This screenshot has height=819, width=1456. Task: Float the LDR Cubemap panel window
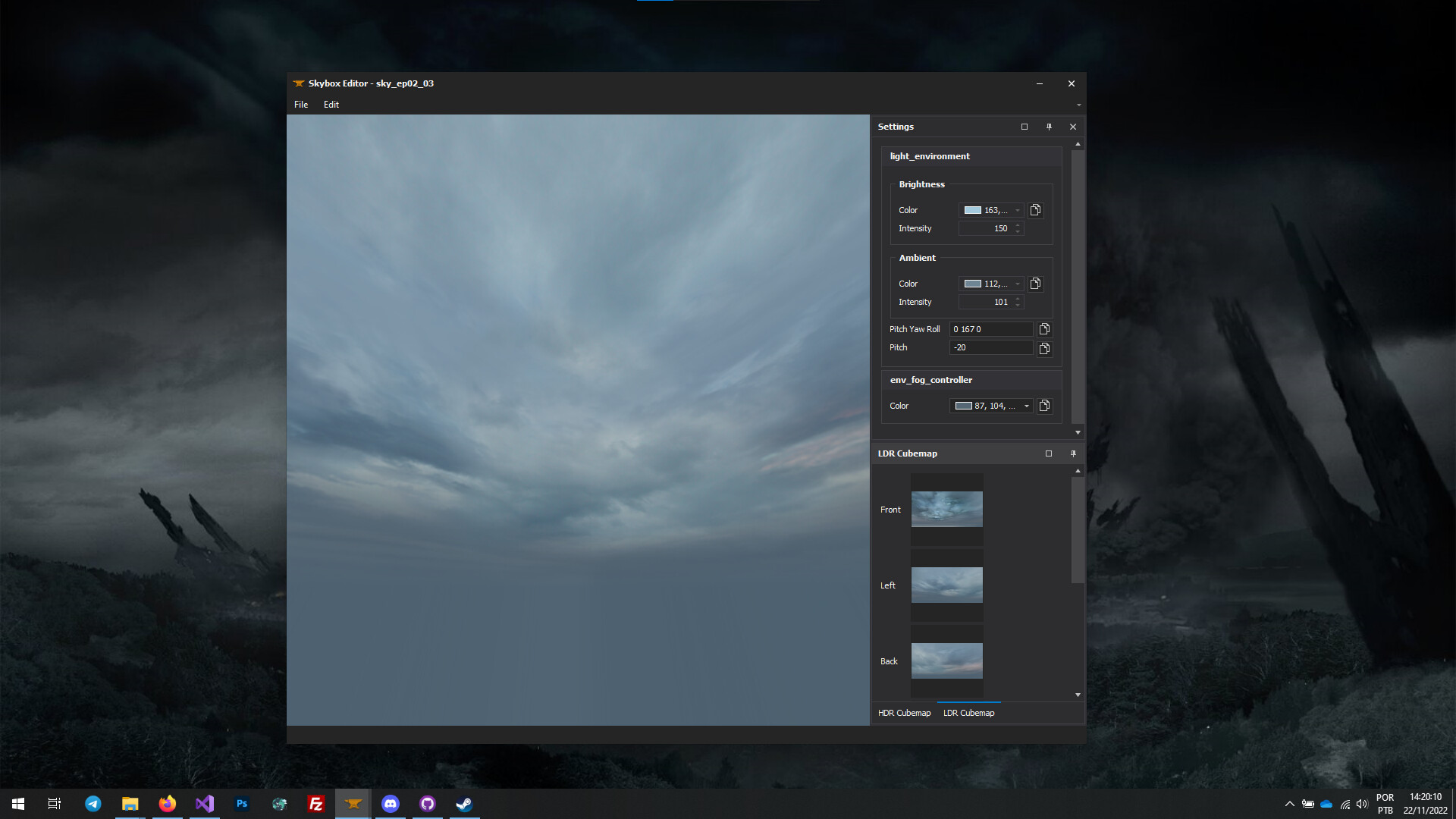click(x=1049, y=453)
